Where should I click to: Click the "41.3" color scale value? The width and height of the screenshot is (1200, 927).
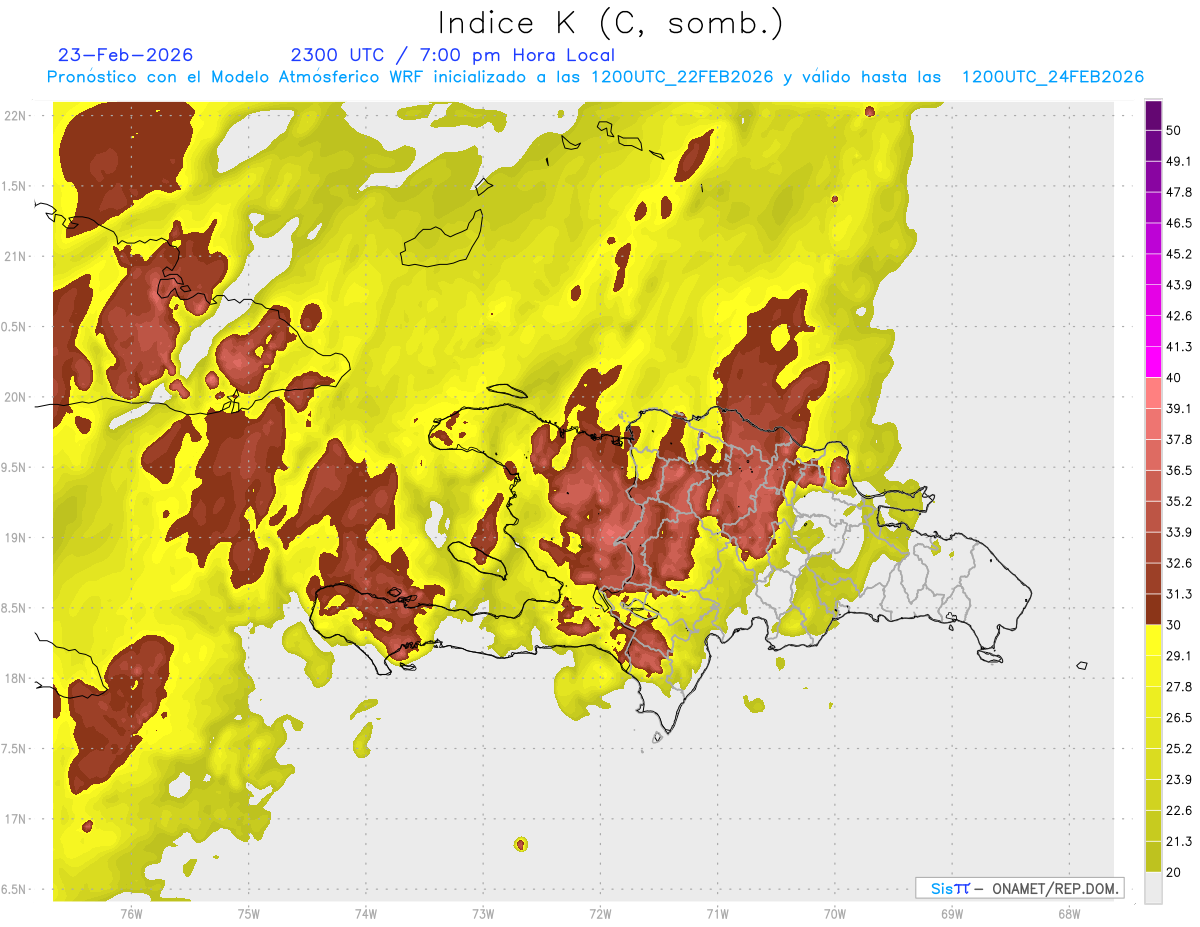[1179, 347]
